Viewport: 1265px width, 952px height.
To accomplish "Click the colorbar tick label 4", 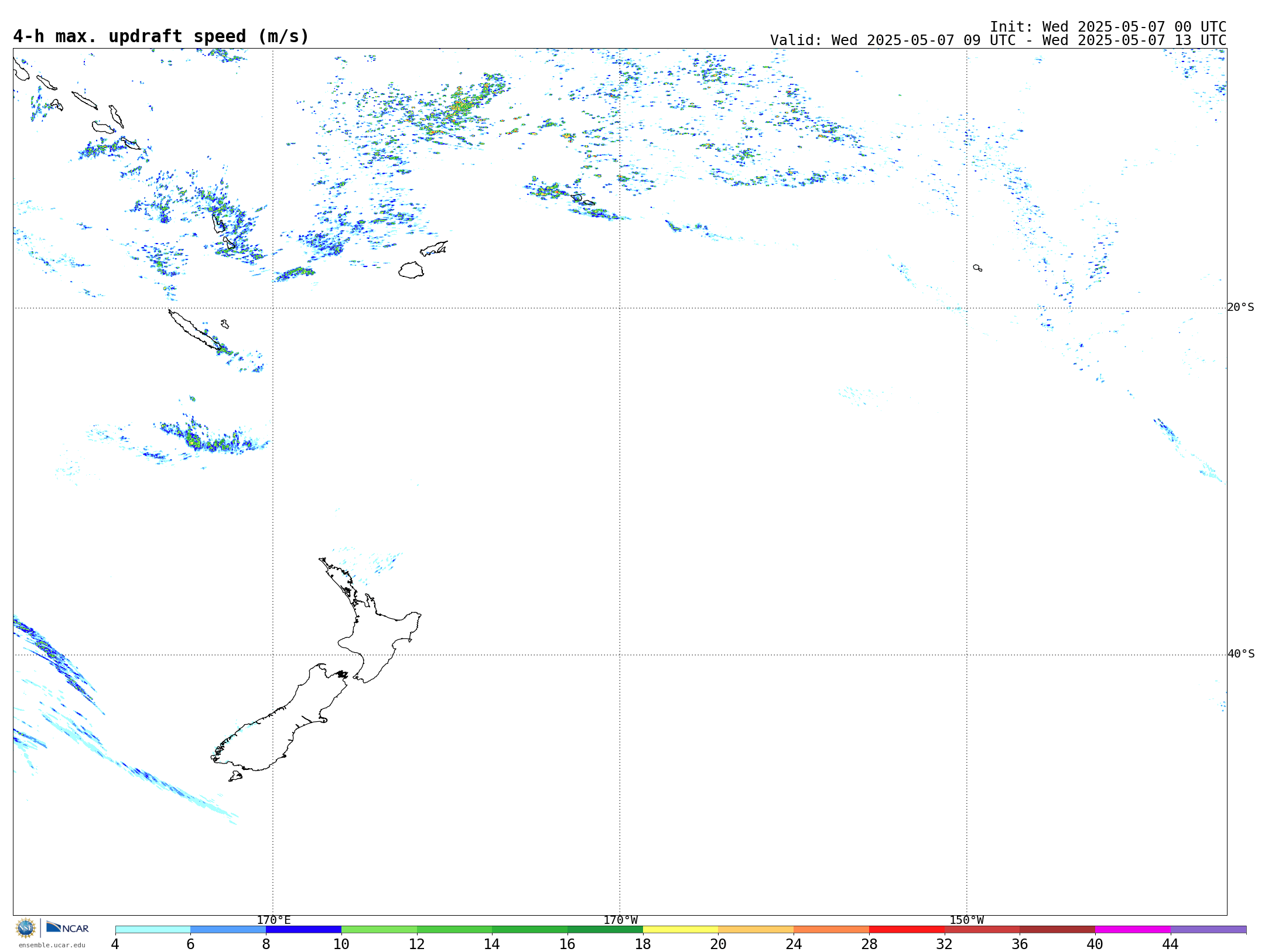I will (x=115, y=944).
